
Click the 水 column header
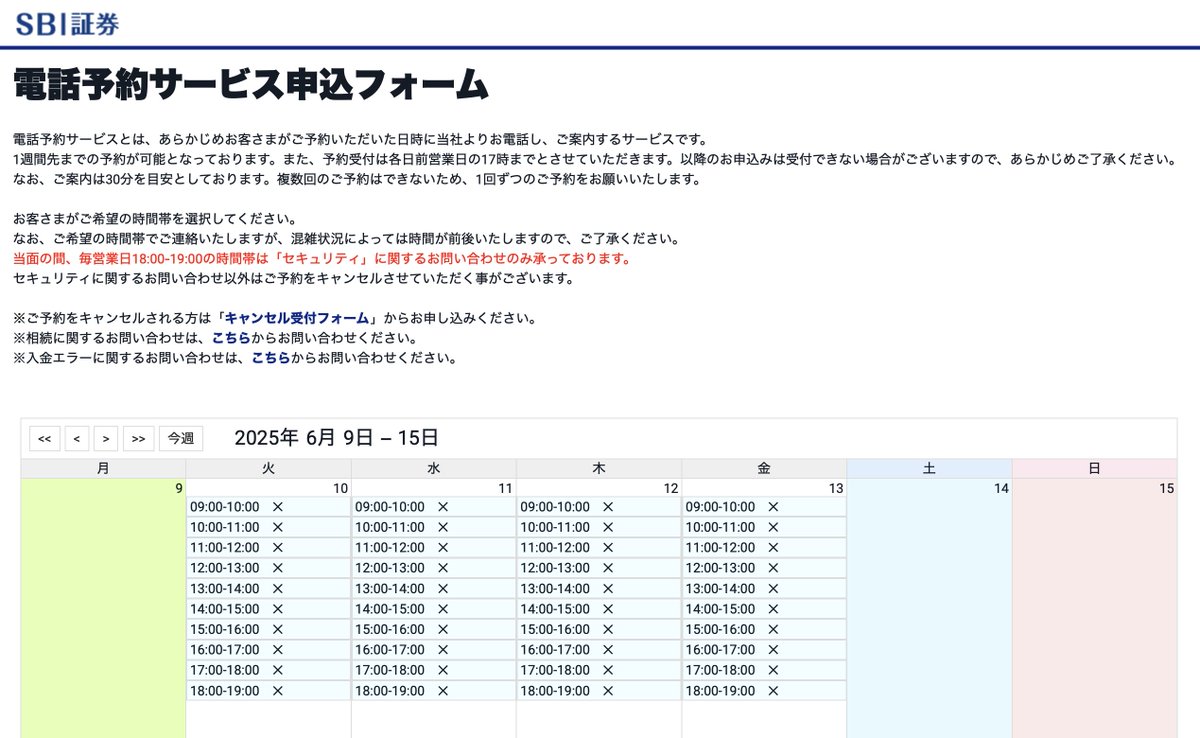[434, 468]
